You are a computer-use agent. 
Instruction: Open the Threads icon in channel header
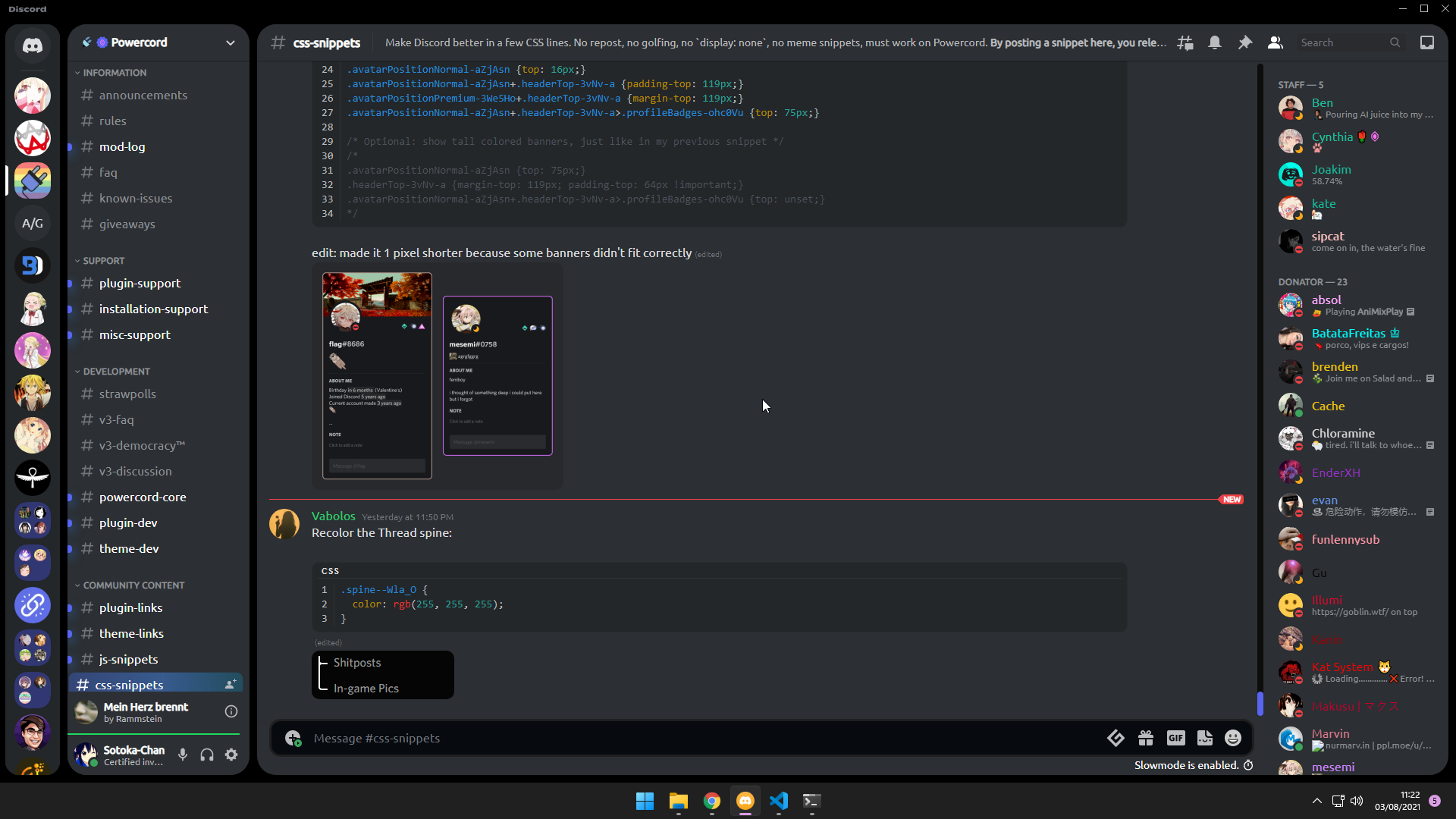(1185, 42)
